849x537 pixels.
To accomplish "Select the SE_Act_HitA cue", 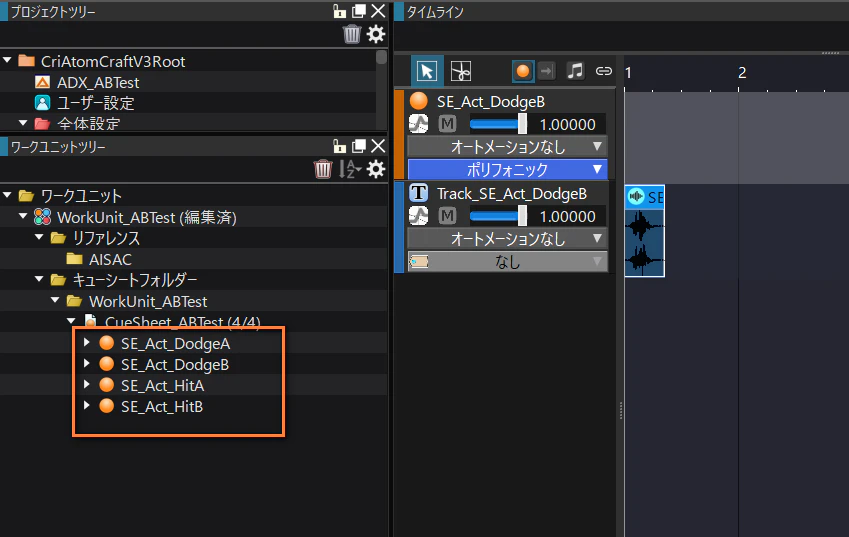I will tap(162, 385).
